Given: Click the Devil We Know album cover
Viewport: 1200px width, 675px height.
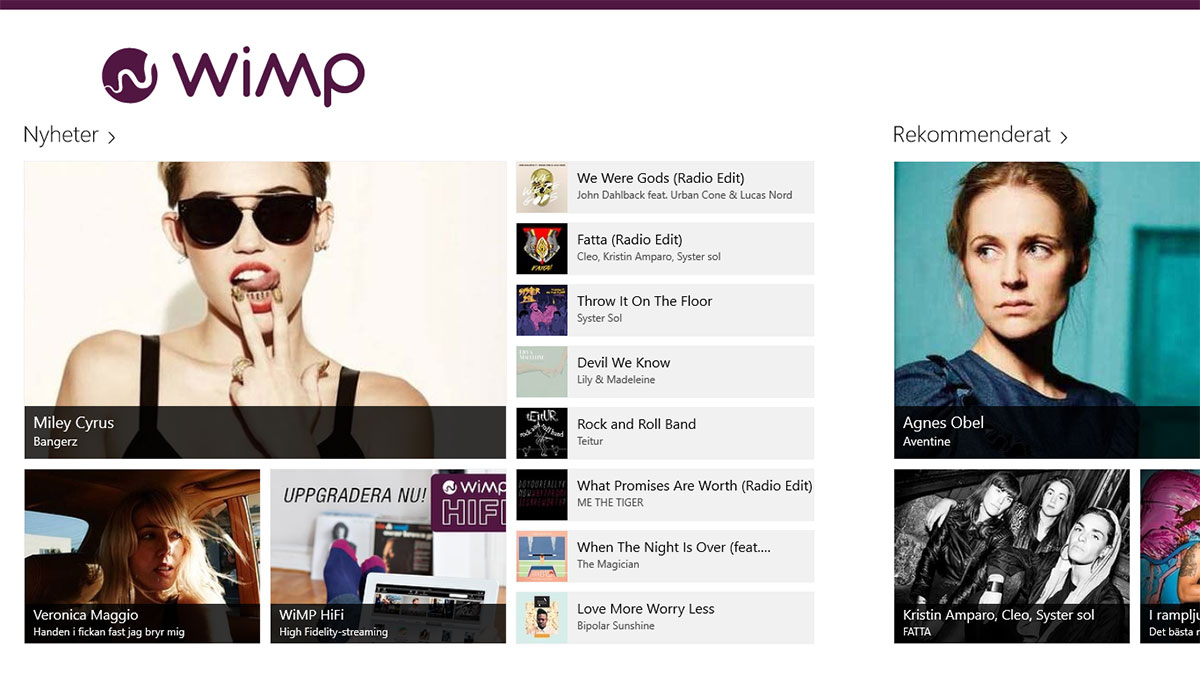Looking at the screenshot, I should click(x=542, y=371).
